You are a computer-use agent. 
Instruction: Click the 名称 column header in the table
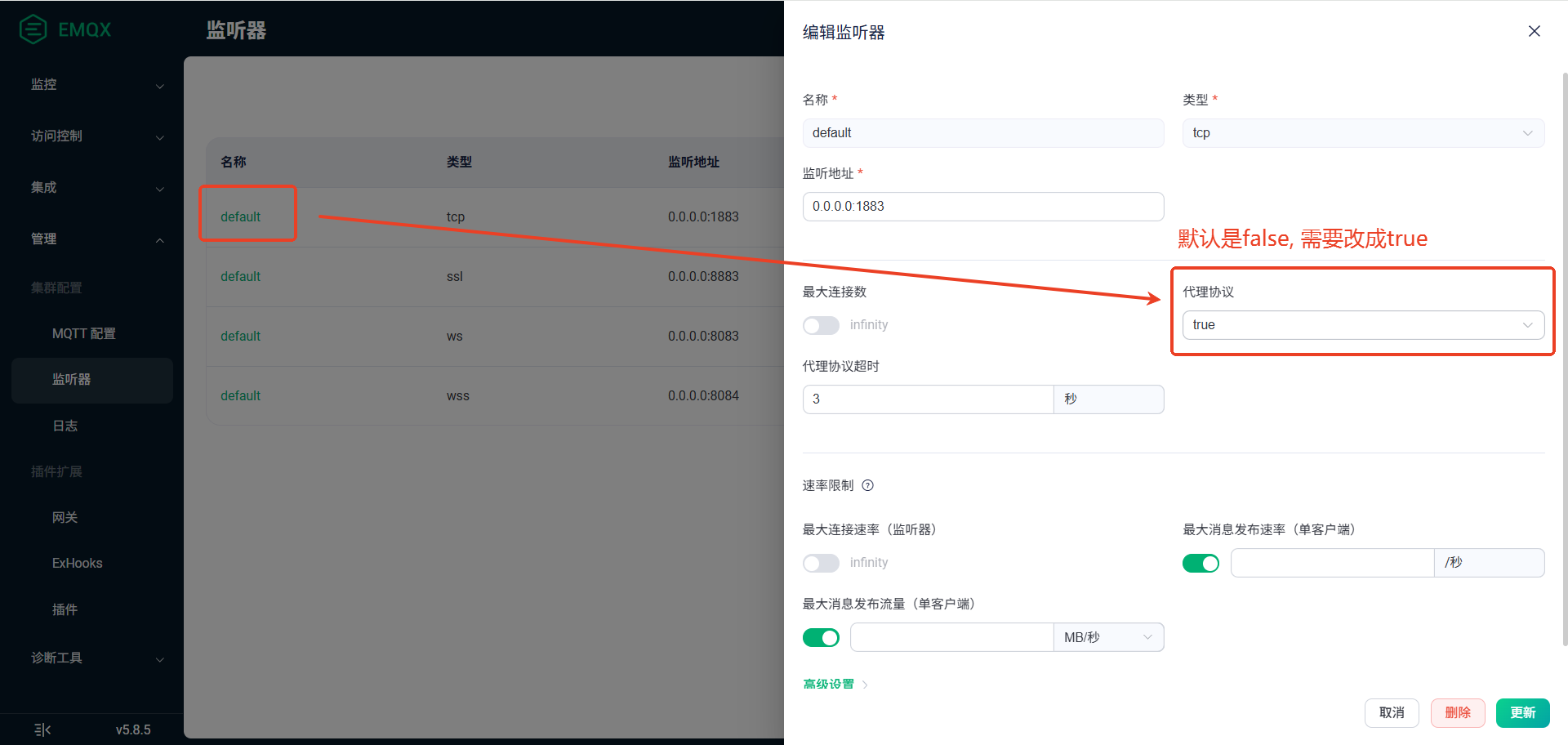tap(234, 162)
